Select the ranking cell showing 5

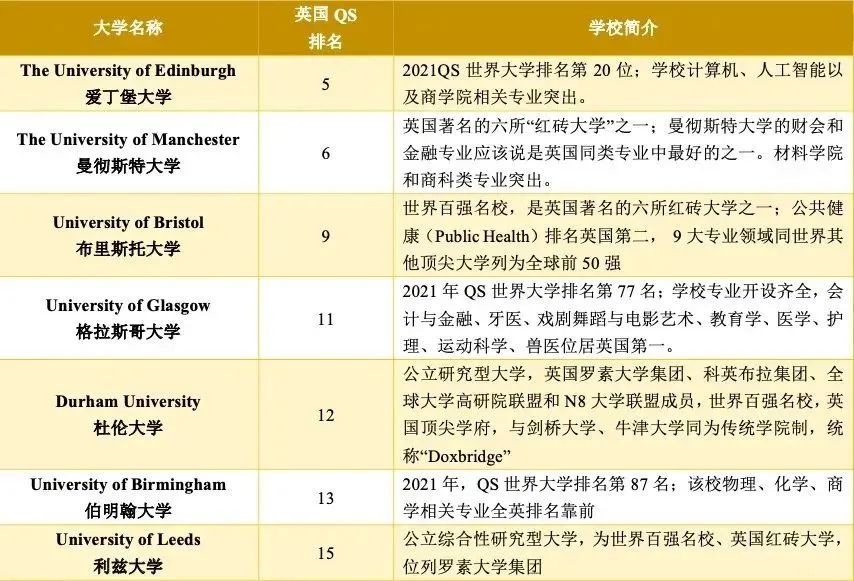325,84
